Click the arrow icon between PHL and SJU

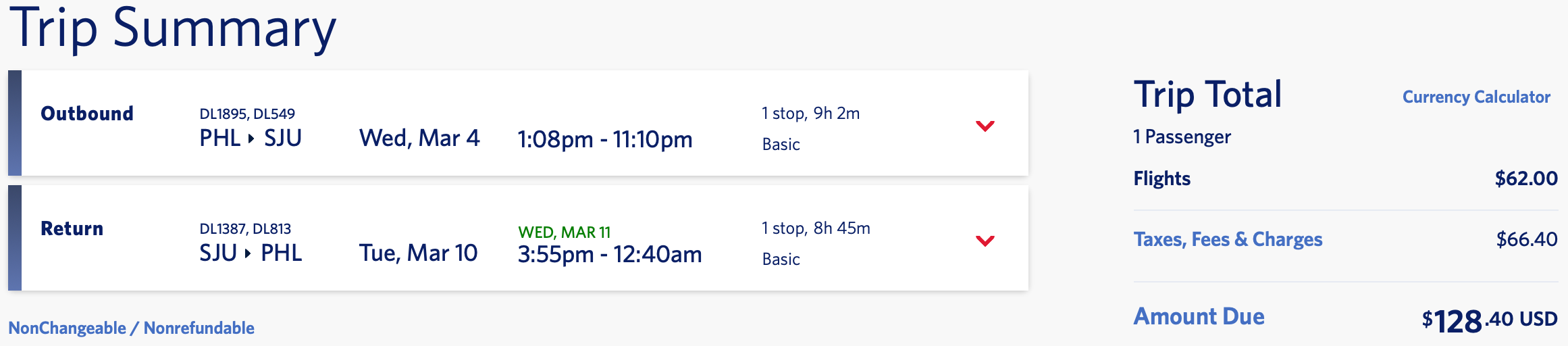[252, 139]
